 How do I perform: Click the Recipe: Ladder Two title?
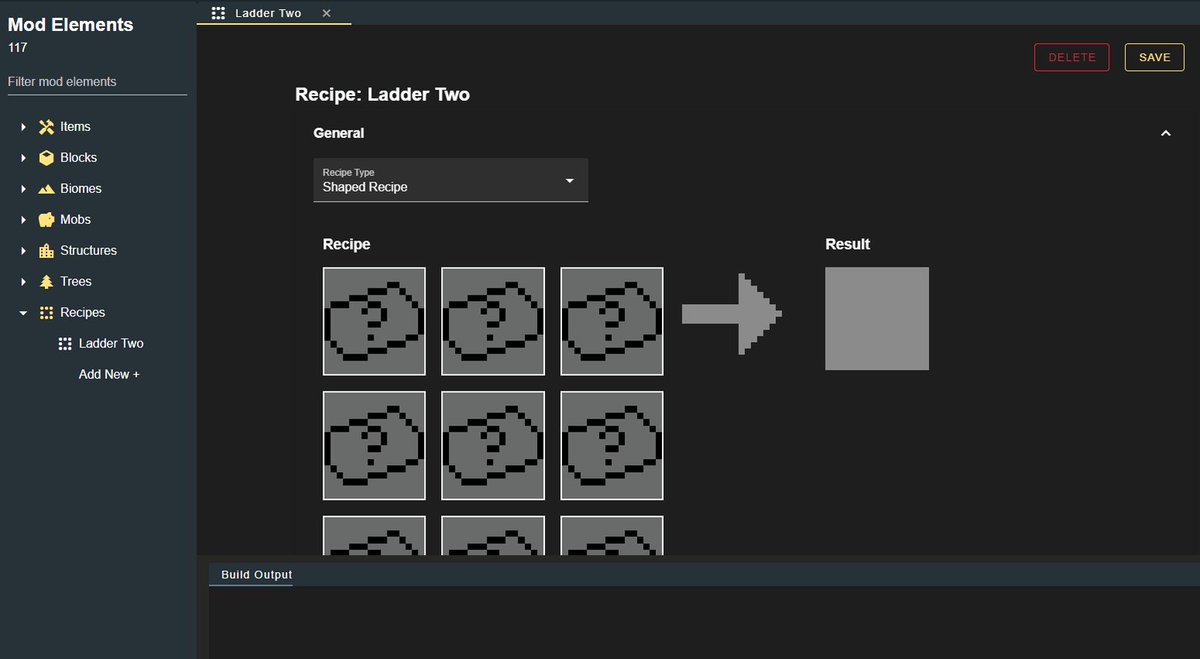(382, 95)
